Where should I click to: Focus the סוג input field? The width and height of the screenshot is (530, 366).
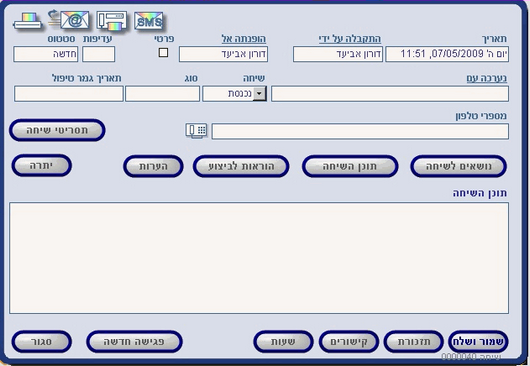tap(163, 94)
